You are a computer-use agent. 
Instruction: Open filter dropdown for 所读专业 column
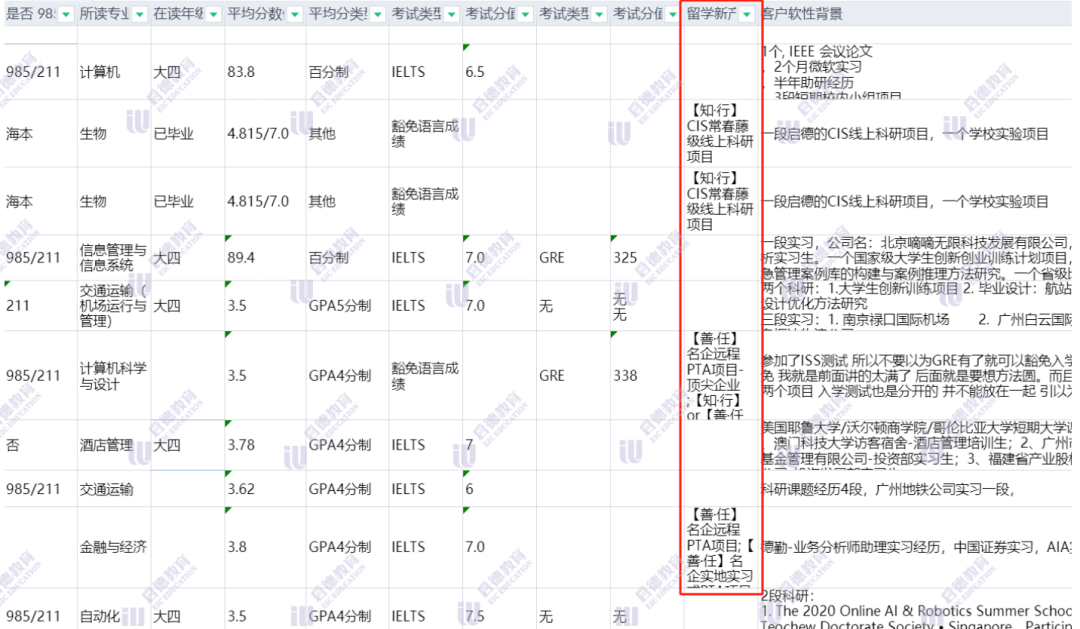click(x=140, y=14)
